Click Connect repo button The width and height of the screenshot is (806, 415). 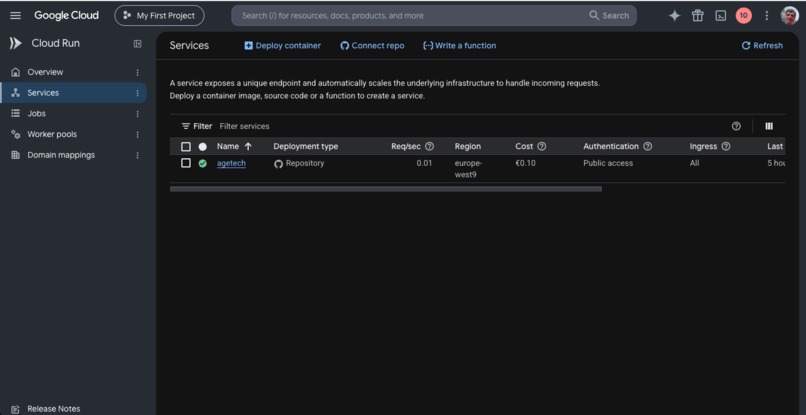pyautogui.click(x=372, y=45)
